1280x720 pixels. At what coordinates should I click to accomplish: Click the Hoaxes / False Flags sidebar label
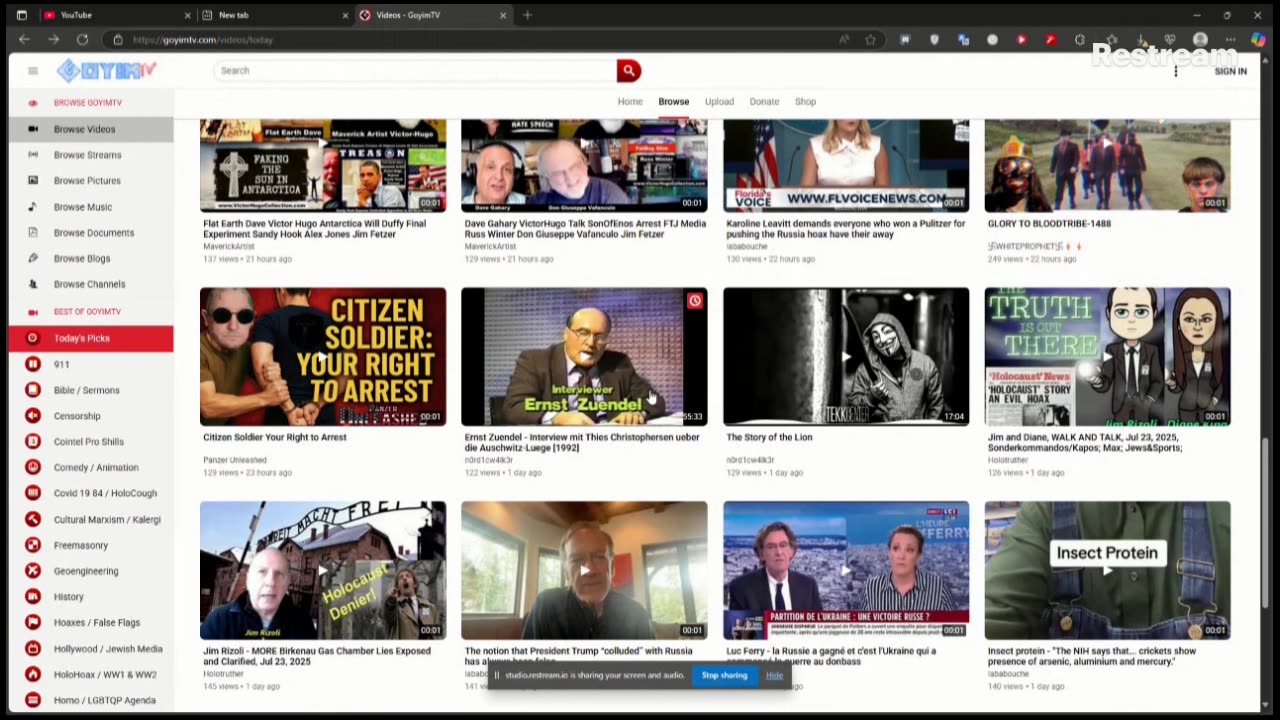pos(97,623)
